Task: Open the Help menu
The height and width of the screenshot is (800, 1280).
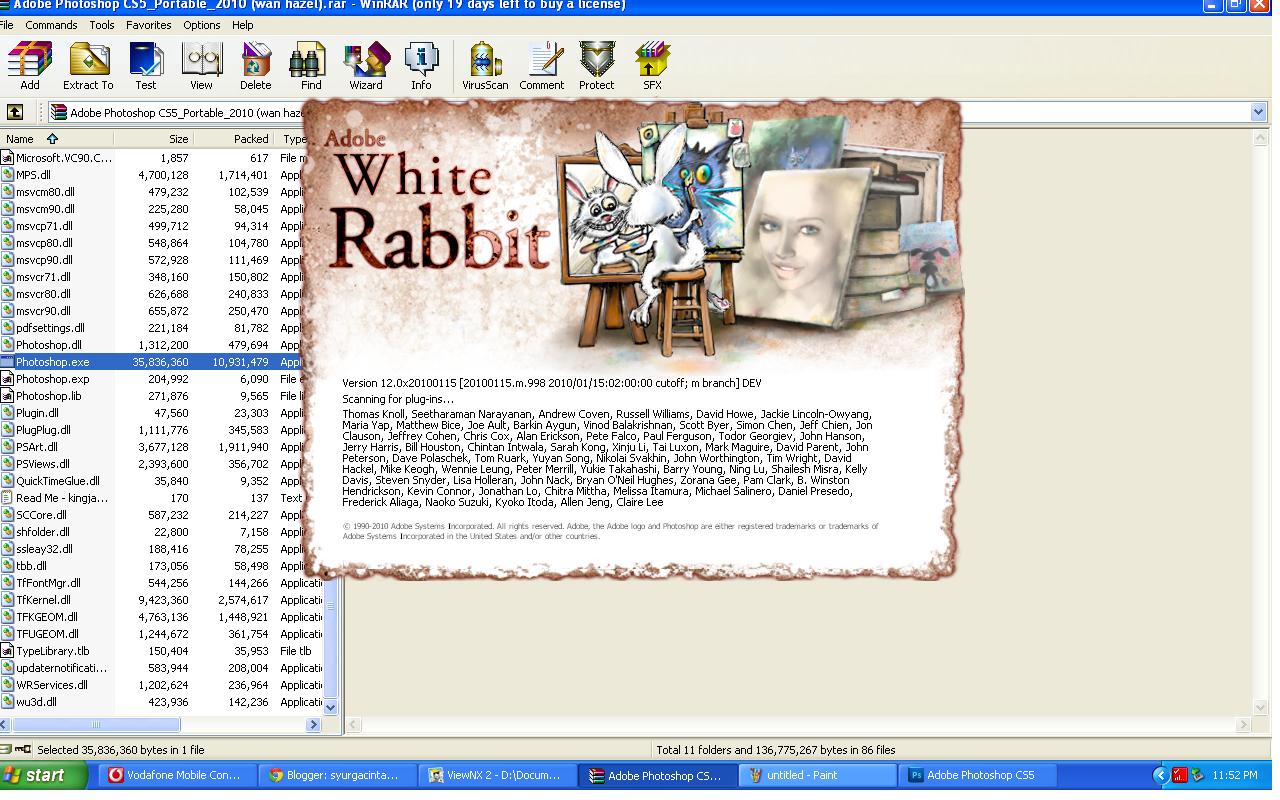Action: pos(243,25)
